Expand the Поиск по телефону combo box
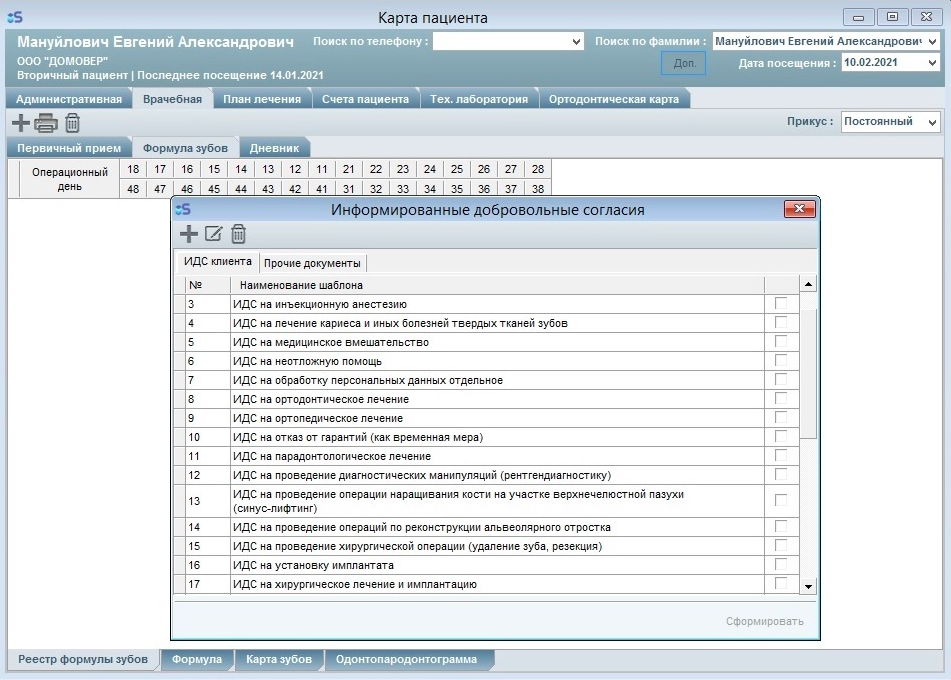The image size is (951, 680). point(575,41)
